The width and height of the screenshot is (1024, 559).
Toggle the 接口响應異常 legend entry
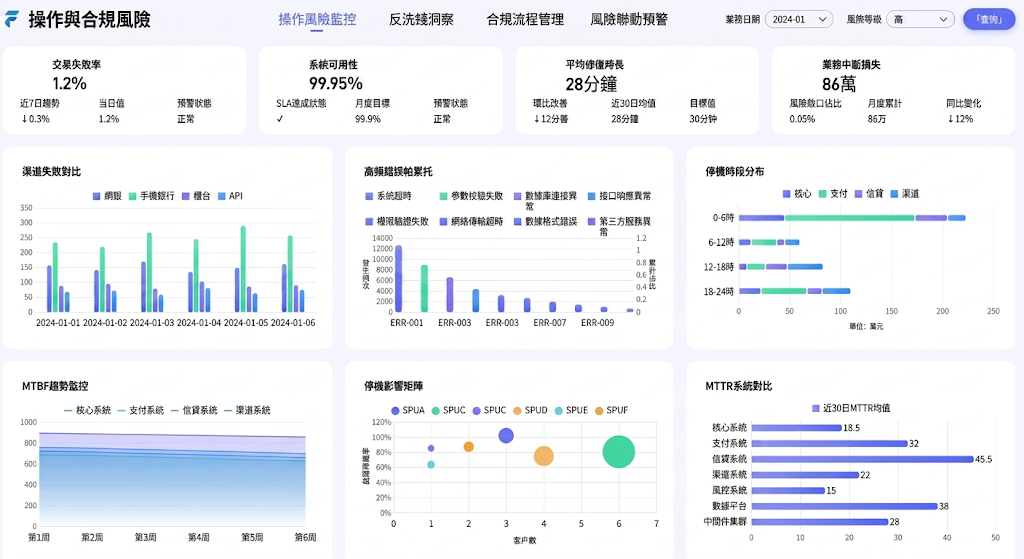(620, 196)
